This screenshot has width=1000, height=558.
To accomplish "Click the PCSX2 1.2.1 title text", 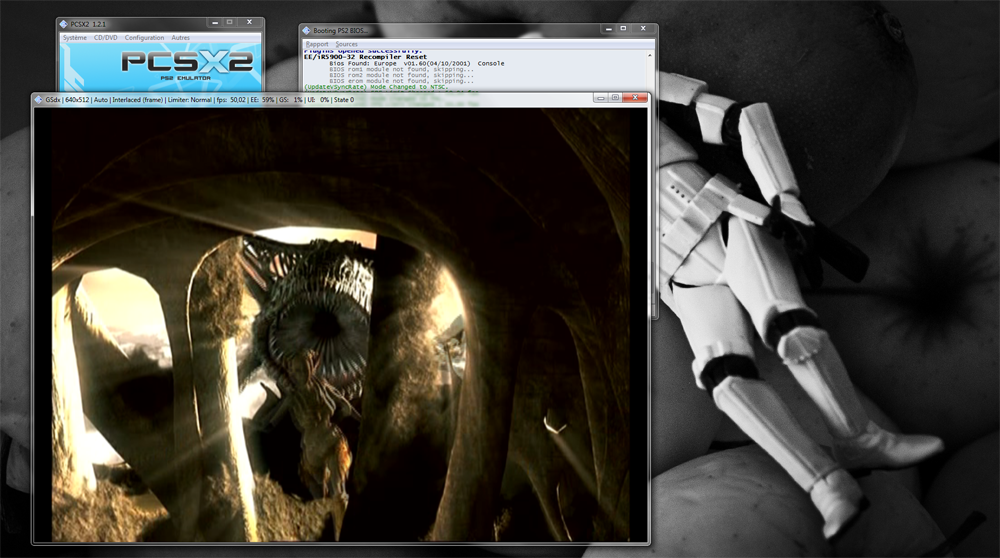I will (88, 24).
